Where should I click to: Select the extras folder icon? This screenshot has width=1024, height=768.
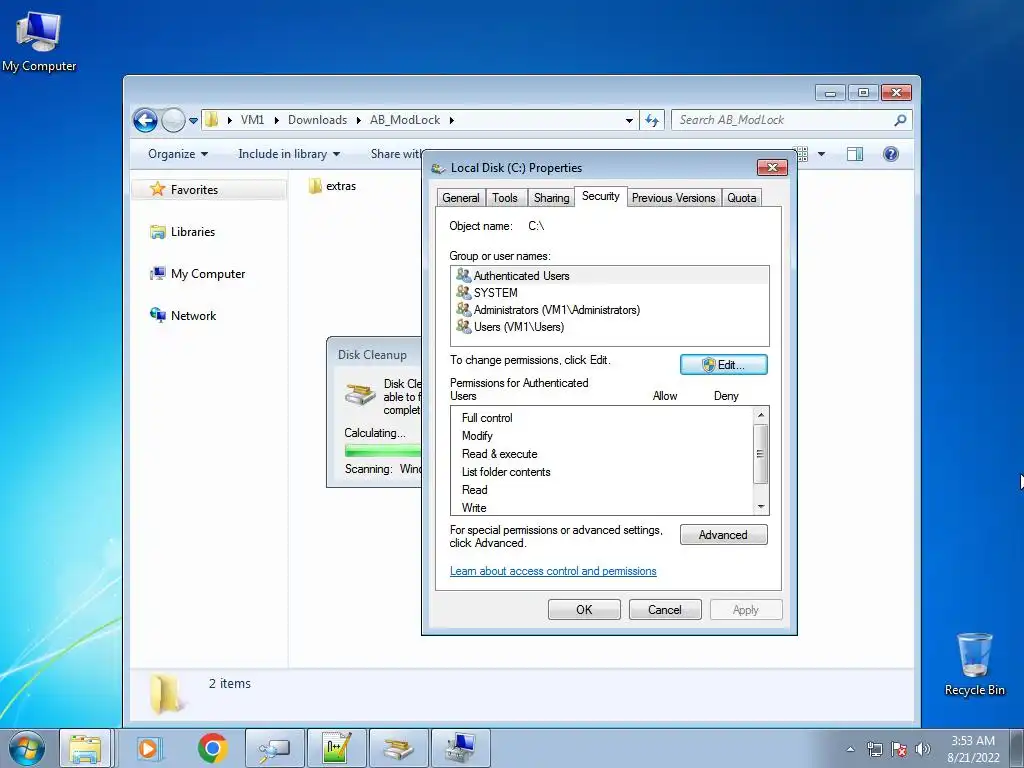315,186
